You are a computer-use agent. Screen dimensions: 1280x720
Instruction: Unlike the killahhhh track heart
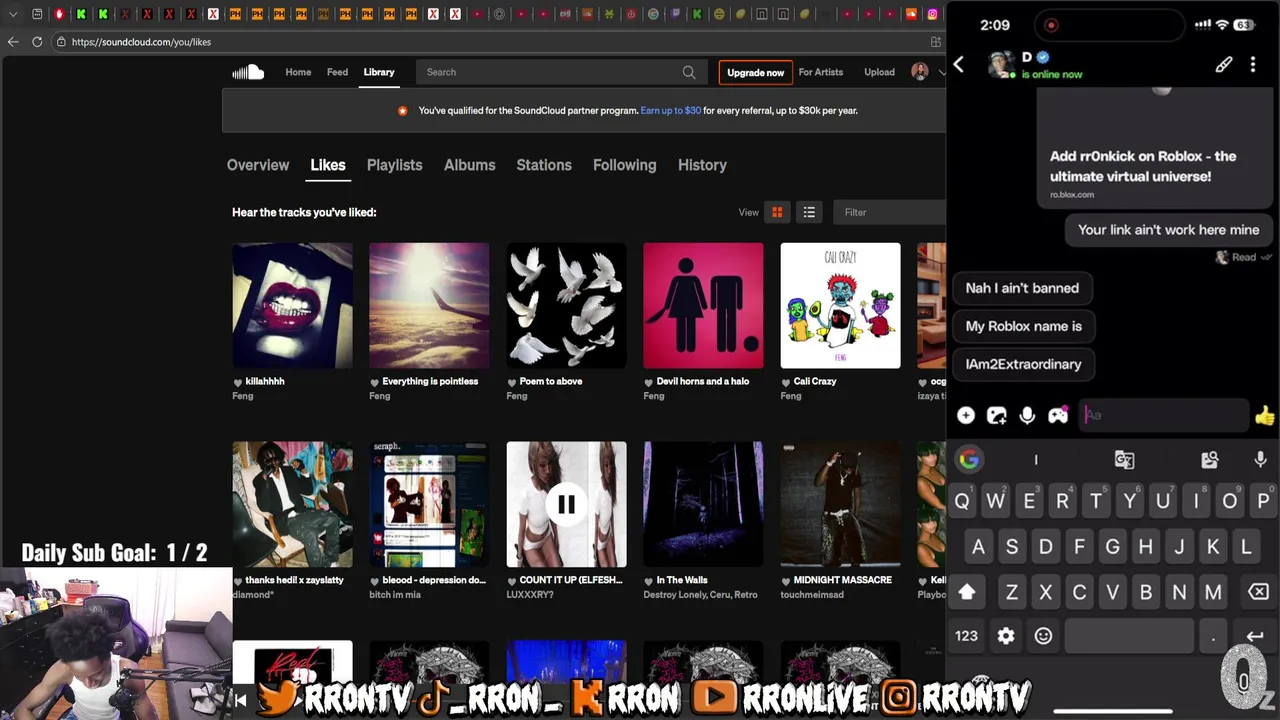(238, 382)
